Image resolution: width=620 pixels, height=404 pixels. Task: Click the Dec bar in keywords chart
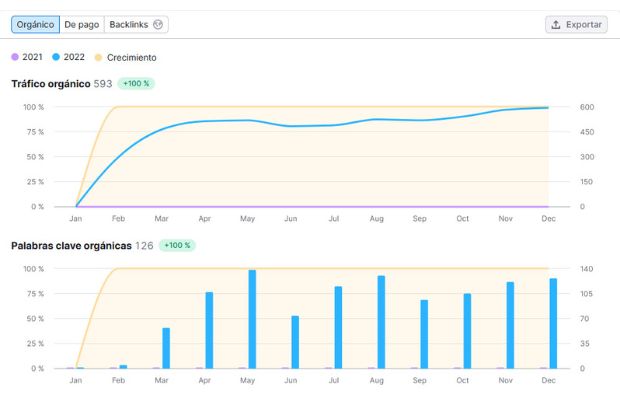tap(553, 323)
